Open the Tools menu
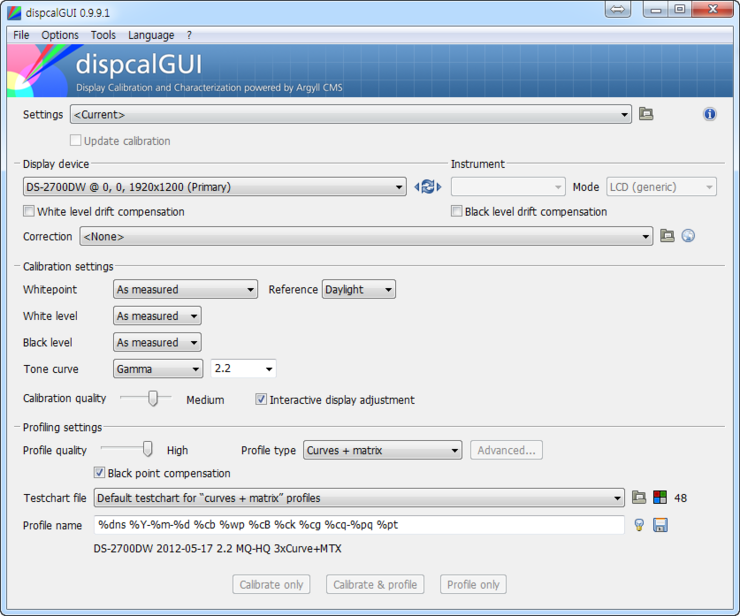740x616 pixels. click(103, 35)
